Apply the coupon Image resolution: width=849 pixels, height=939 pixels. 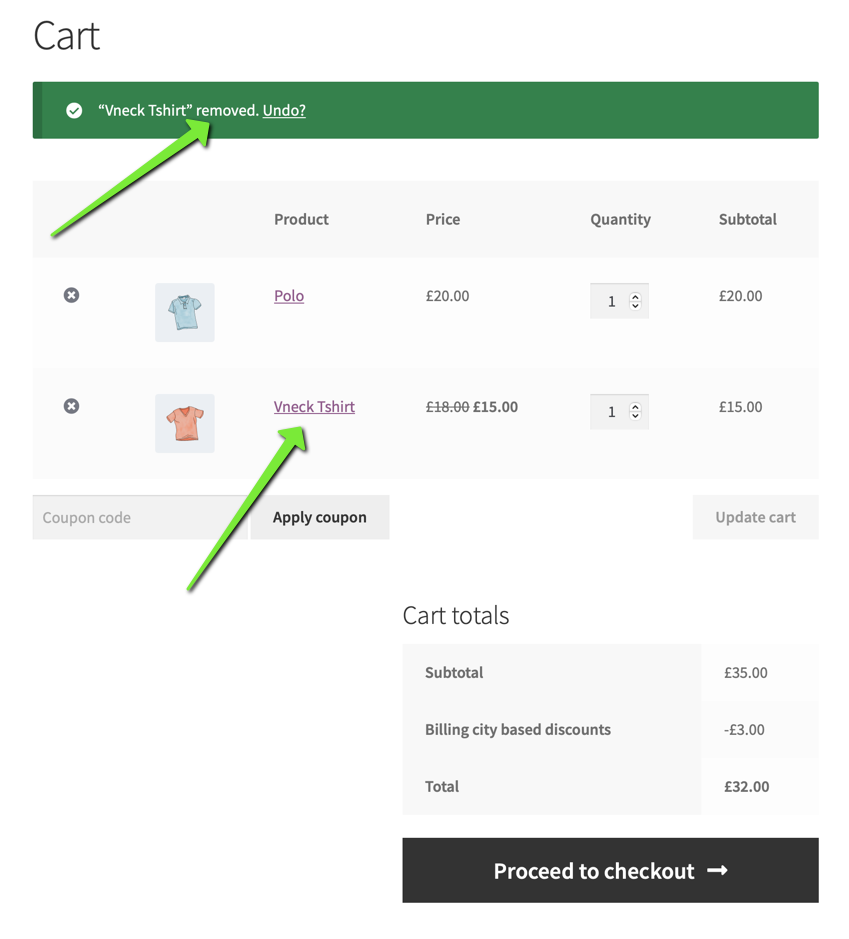tap(320, 517)
